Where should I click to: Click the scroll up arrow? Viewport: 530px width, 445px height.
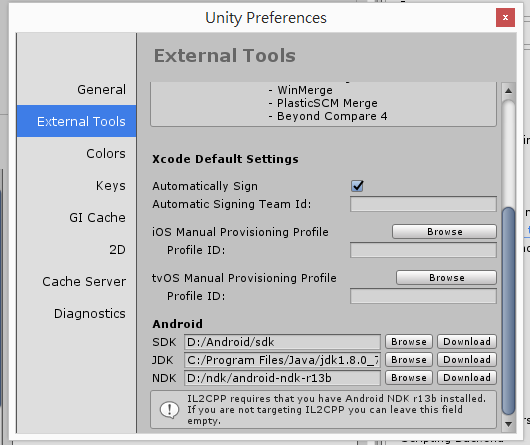tap(508, 91)
